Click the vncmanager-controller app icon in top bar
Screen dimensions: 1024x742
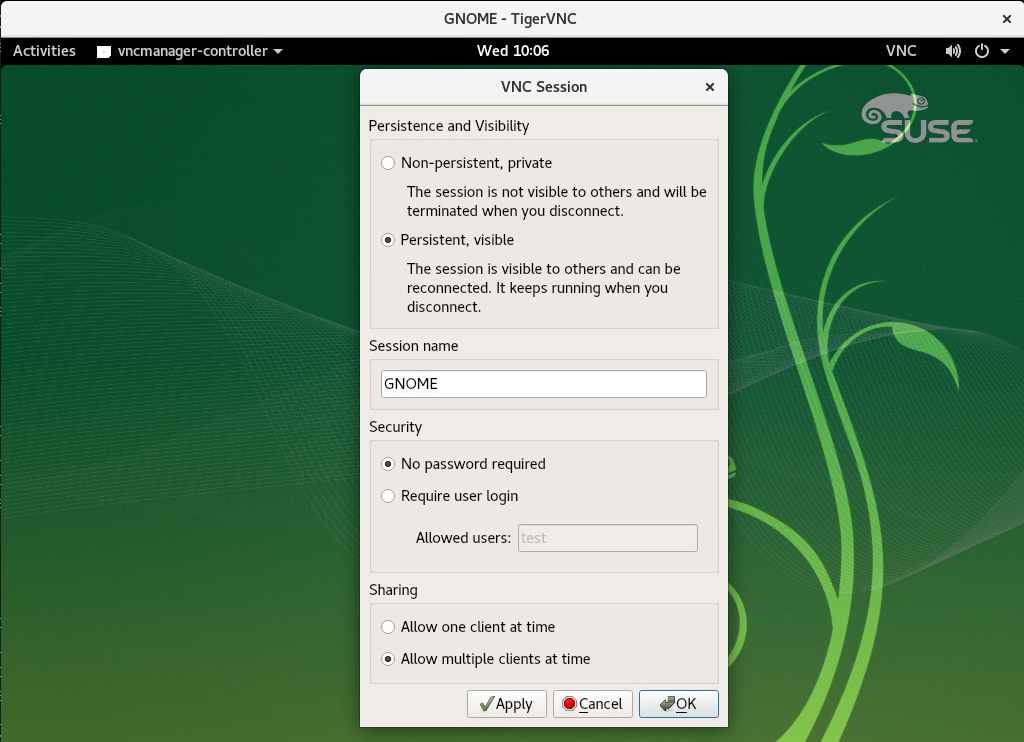[x=104, y=51]
